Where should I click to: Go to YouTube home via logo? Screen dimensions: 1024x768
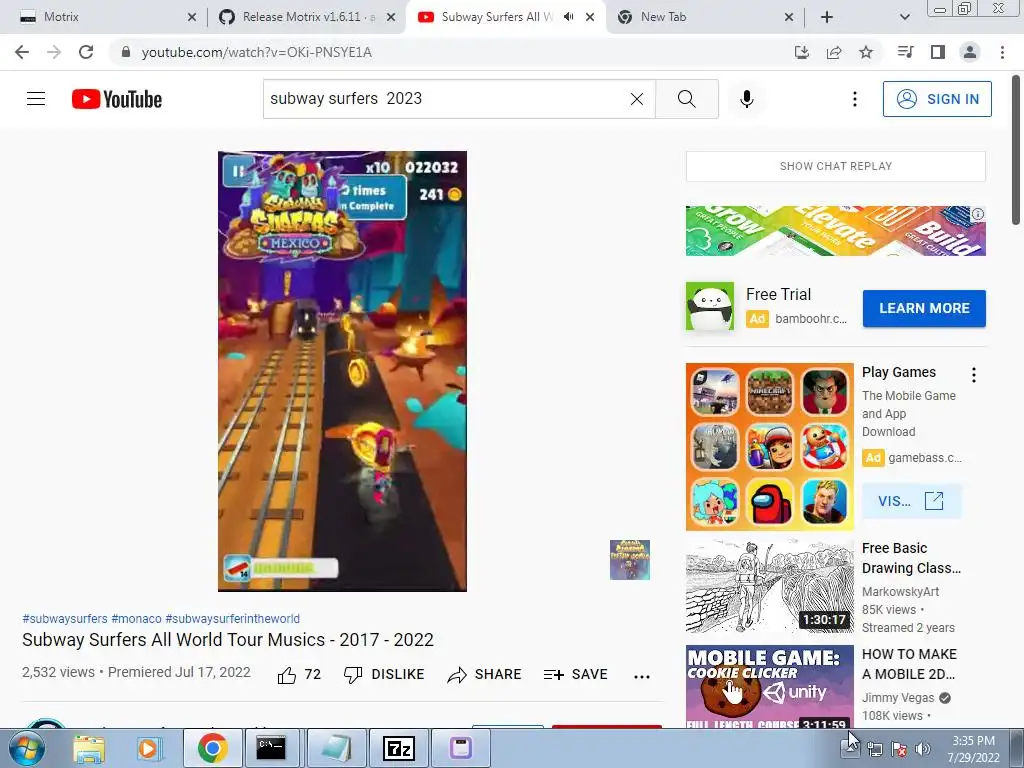117,99
